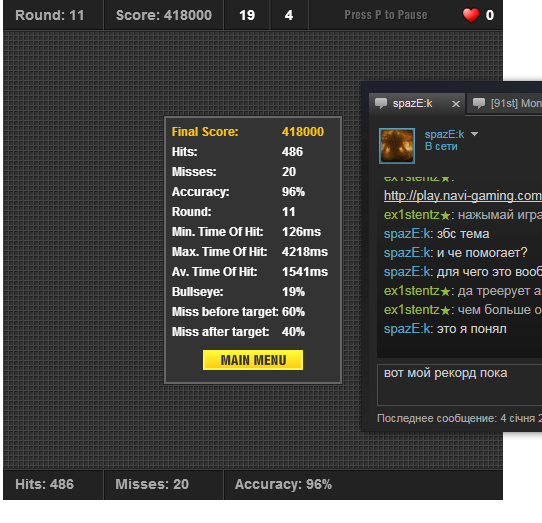This screenshot has height=523, width=542.
Task: Close the spazE:k chat tab
Action: [x=456, y=104]
